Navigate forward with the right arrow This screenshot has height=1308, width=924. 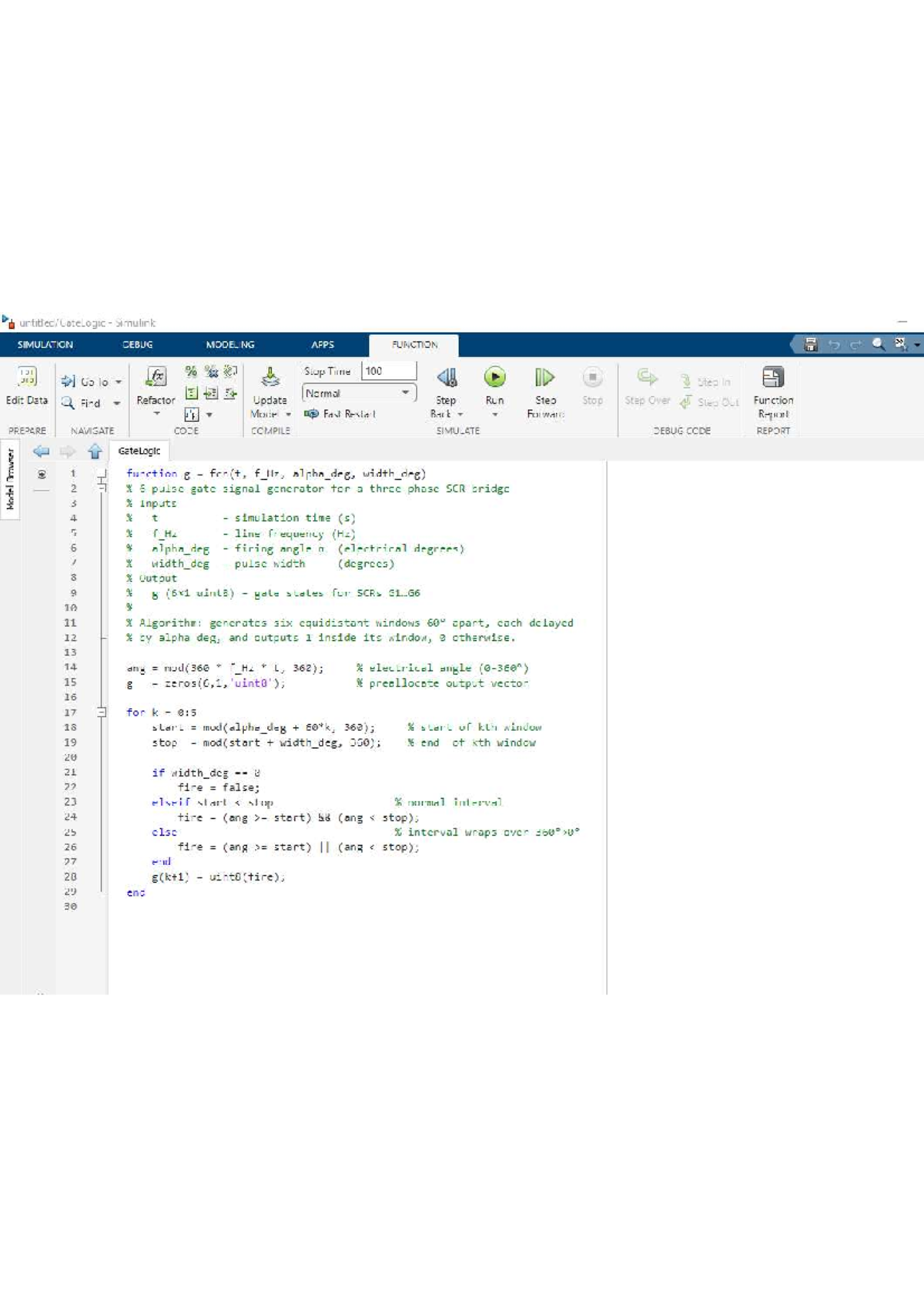68,451
